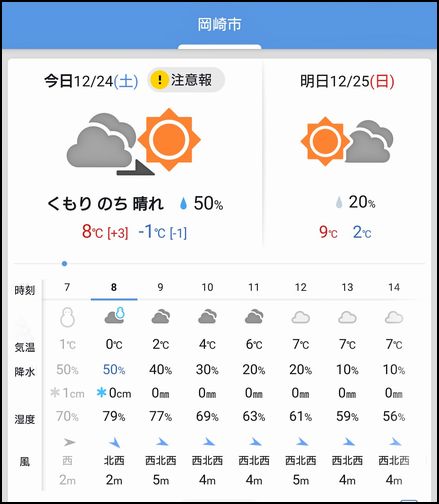Tap the snowman icon at 7 o'clock
The height and width of the screenshot is (504, 439).
coord(67,317)
